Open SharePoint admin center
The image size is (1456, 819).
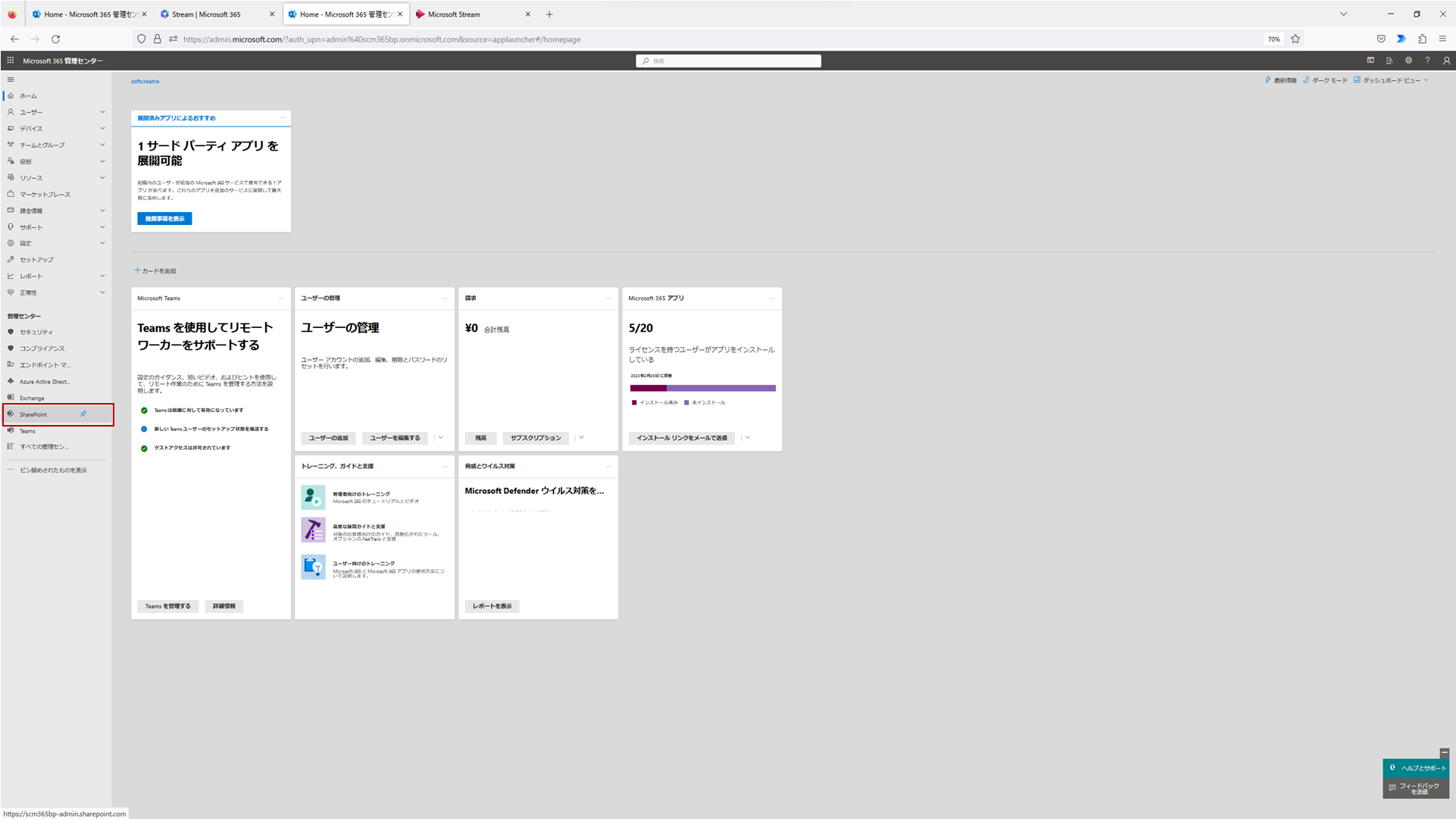click(x=33, y=414)
